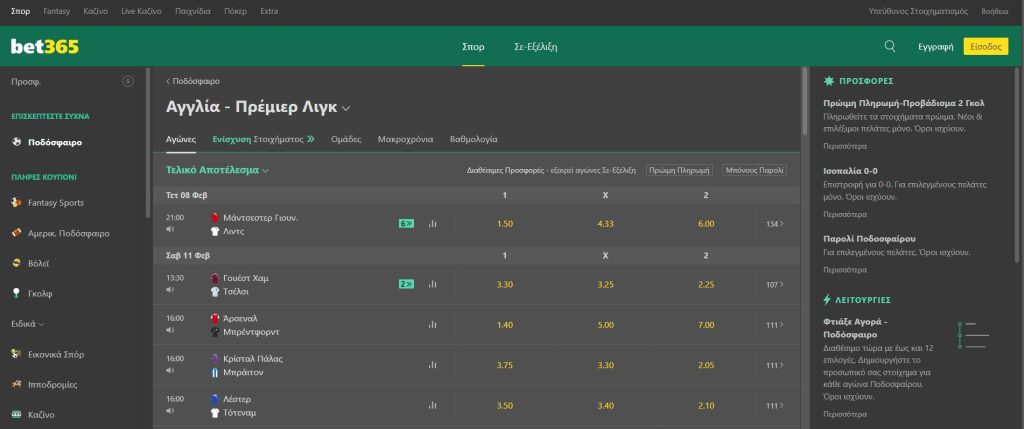Viewport: 1024px width, 429px height.
Task: Open Live Καζίνο in top menu
Action: click(x=141, y=11)
